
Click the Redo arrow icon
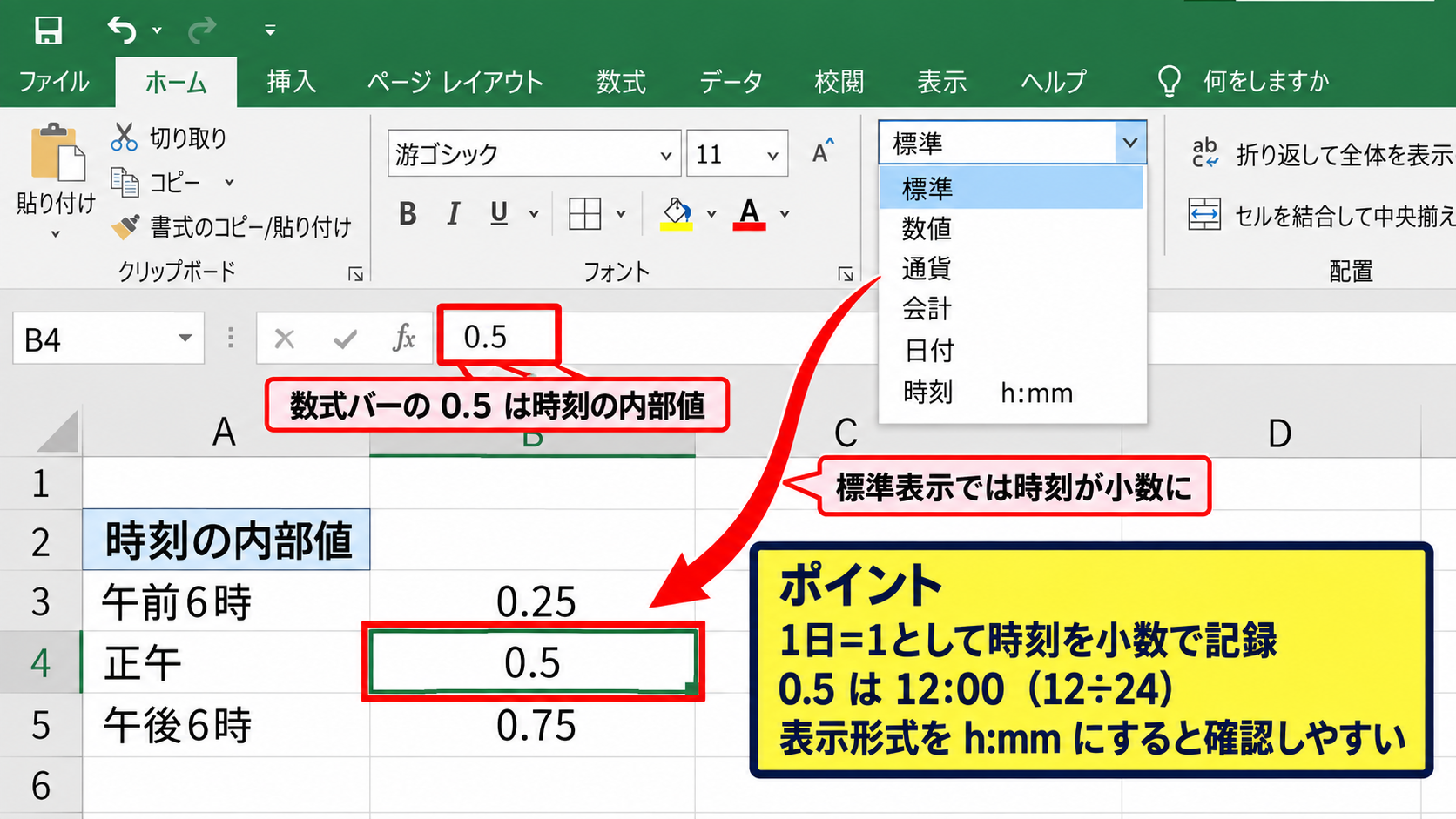click(x=202, y=30)
